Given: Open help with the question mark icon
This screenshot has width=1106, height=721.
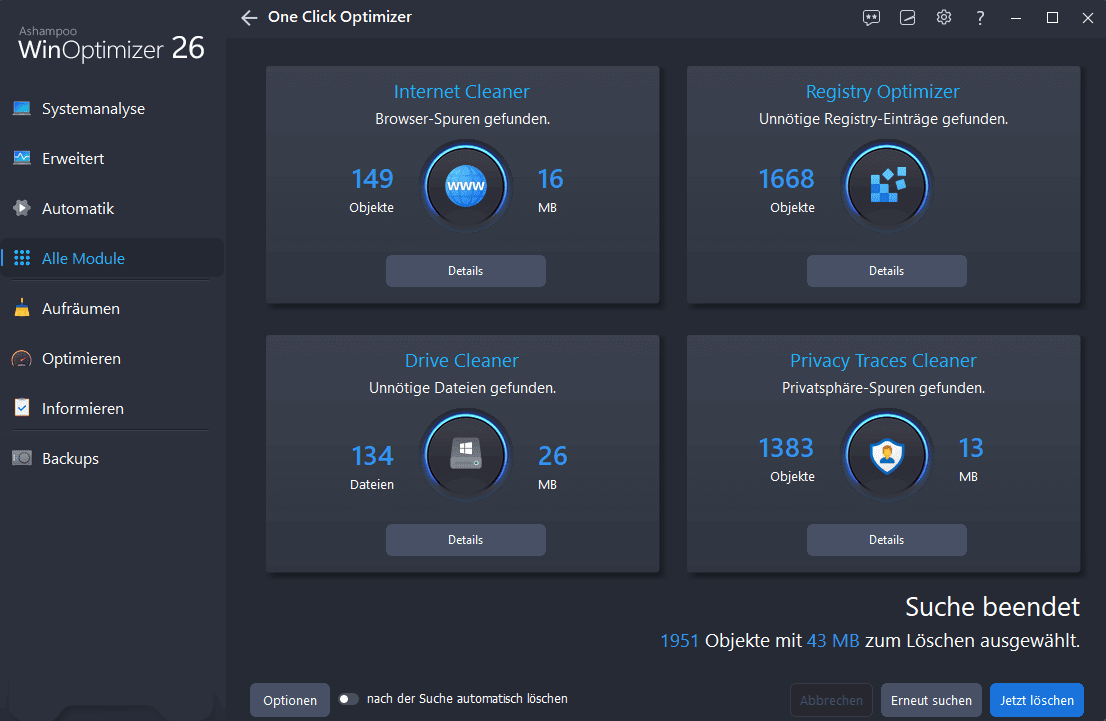Looking at the screenshot, I should (980, 18).
